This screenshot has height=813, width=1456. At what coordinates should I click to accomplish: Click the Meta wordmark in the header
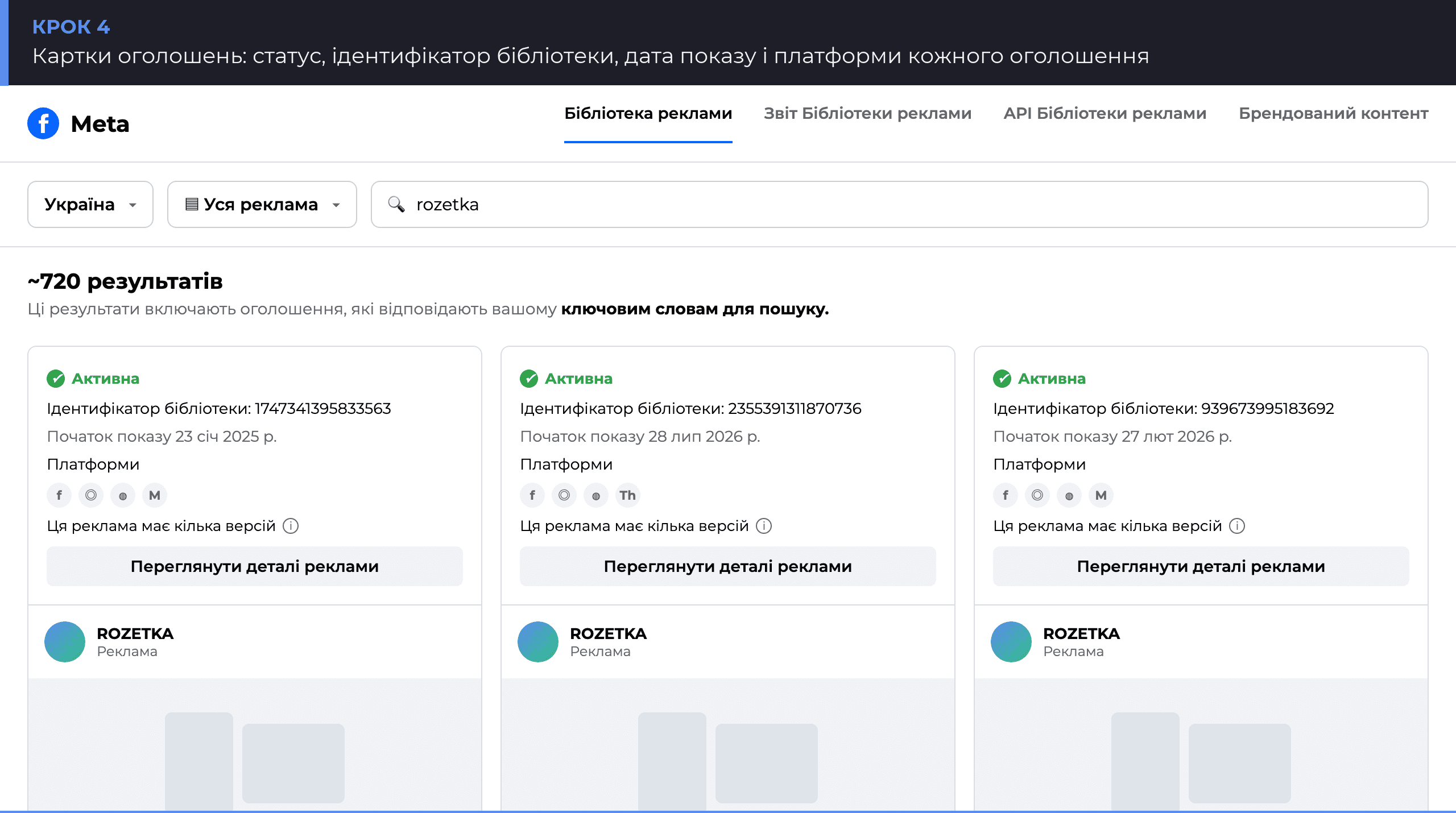100,124
